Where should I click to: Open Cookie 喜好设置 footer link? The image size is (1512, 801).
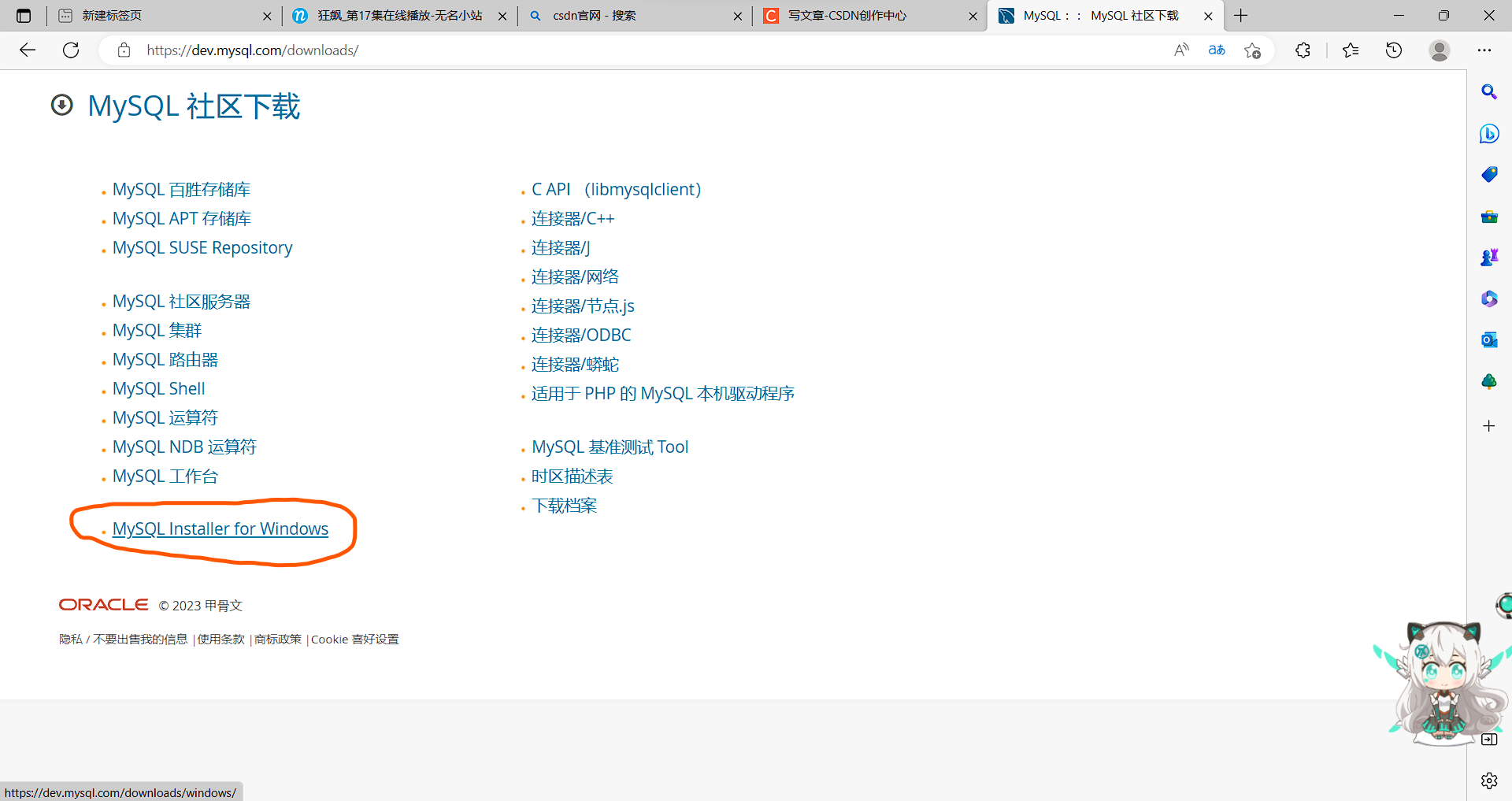click(x=354, y=640)
